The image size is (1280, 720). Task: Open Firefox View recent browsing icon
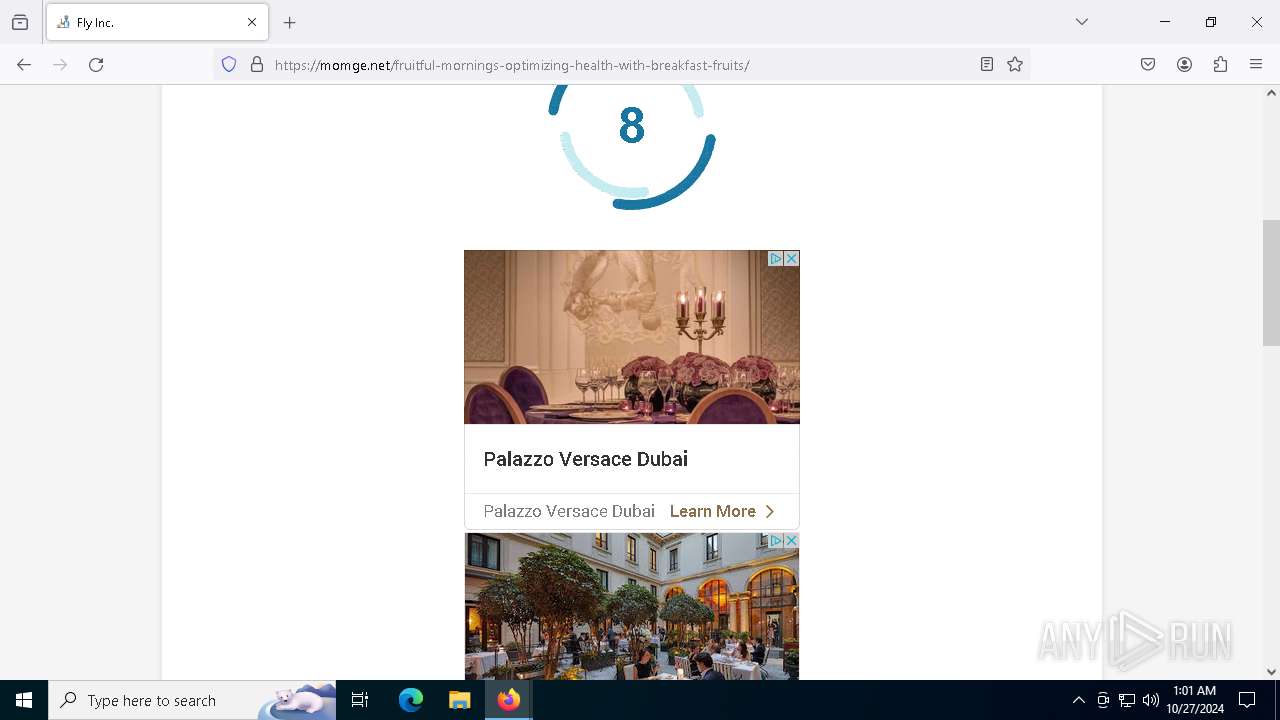[x=20, y=22]
